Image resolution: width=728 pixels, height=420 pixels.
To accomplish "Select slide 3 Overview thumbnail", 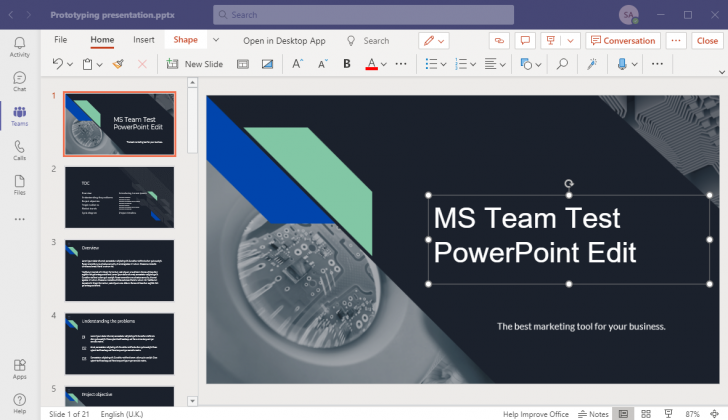I will click(119, 271).
